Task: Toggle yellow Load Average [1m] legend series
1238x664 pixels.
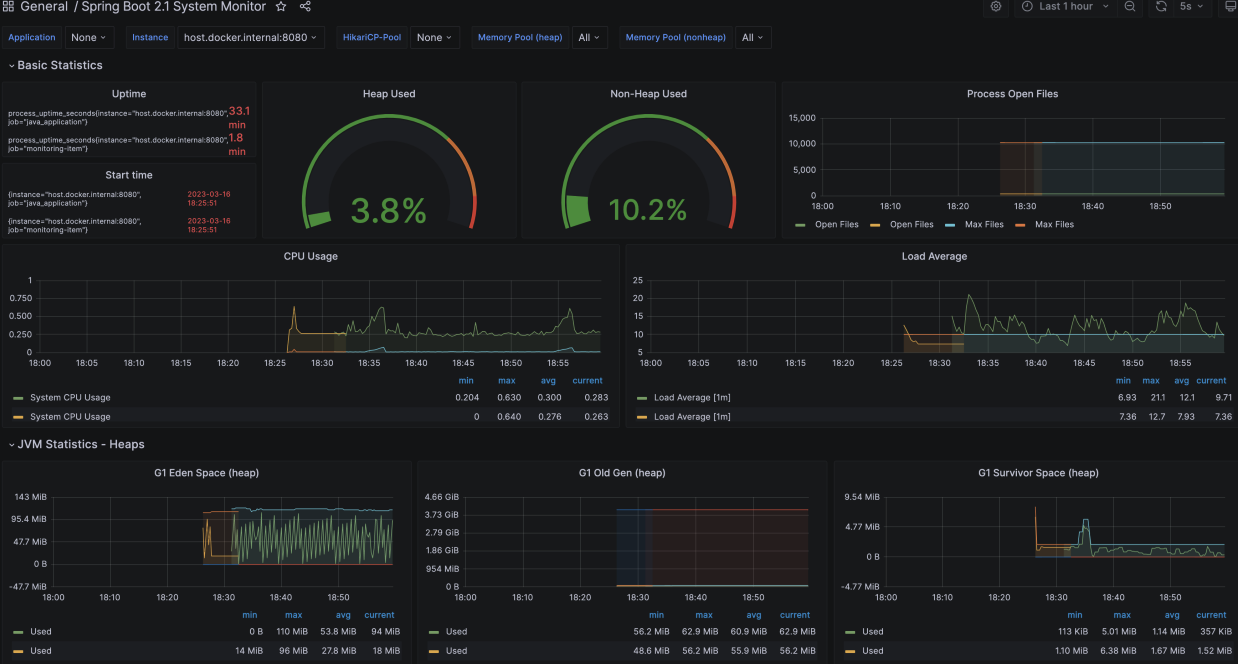Action: 692,417
